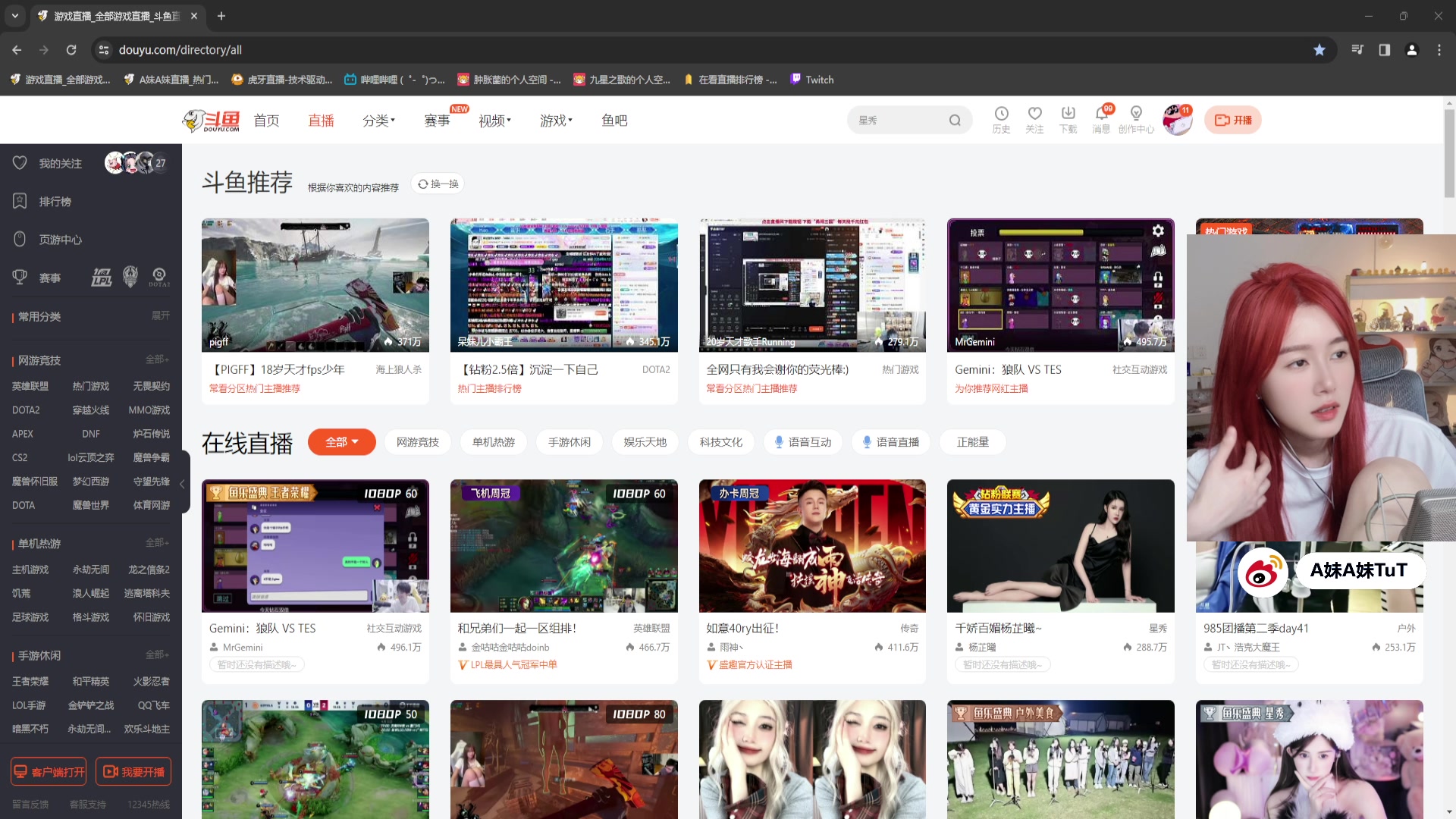
Task: Expand the 分类 dropdown menu
Action: click(x=378, y=121)
